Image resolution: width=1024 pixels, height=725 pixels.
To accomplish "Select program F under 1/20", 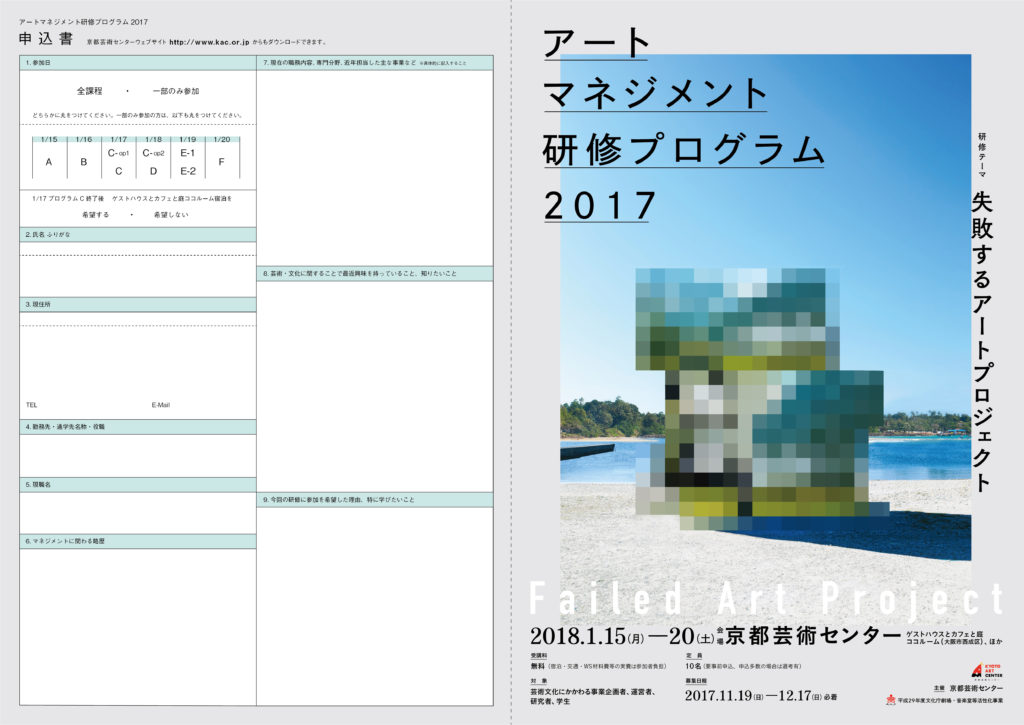I will pyautogui.click(x=221, y=162).
